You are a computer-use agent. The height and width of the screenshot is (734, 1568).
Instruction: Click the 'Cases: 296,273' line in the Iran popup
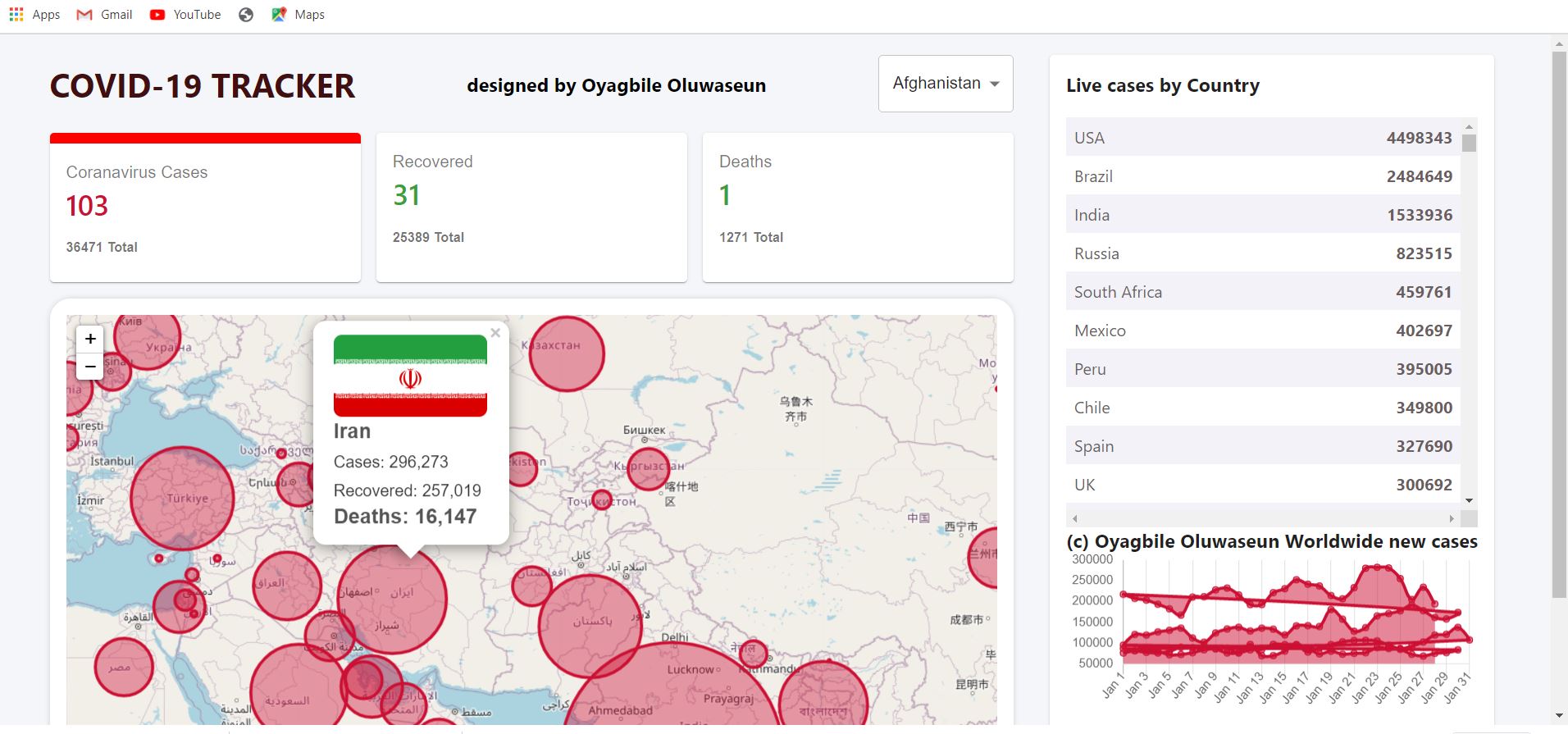click(x=391, y=462)
